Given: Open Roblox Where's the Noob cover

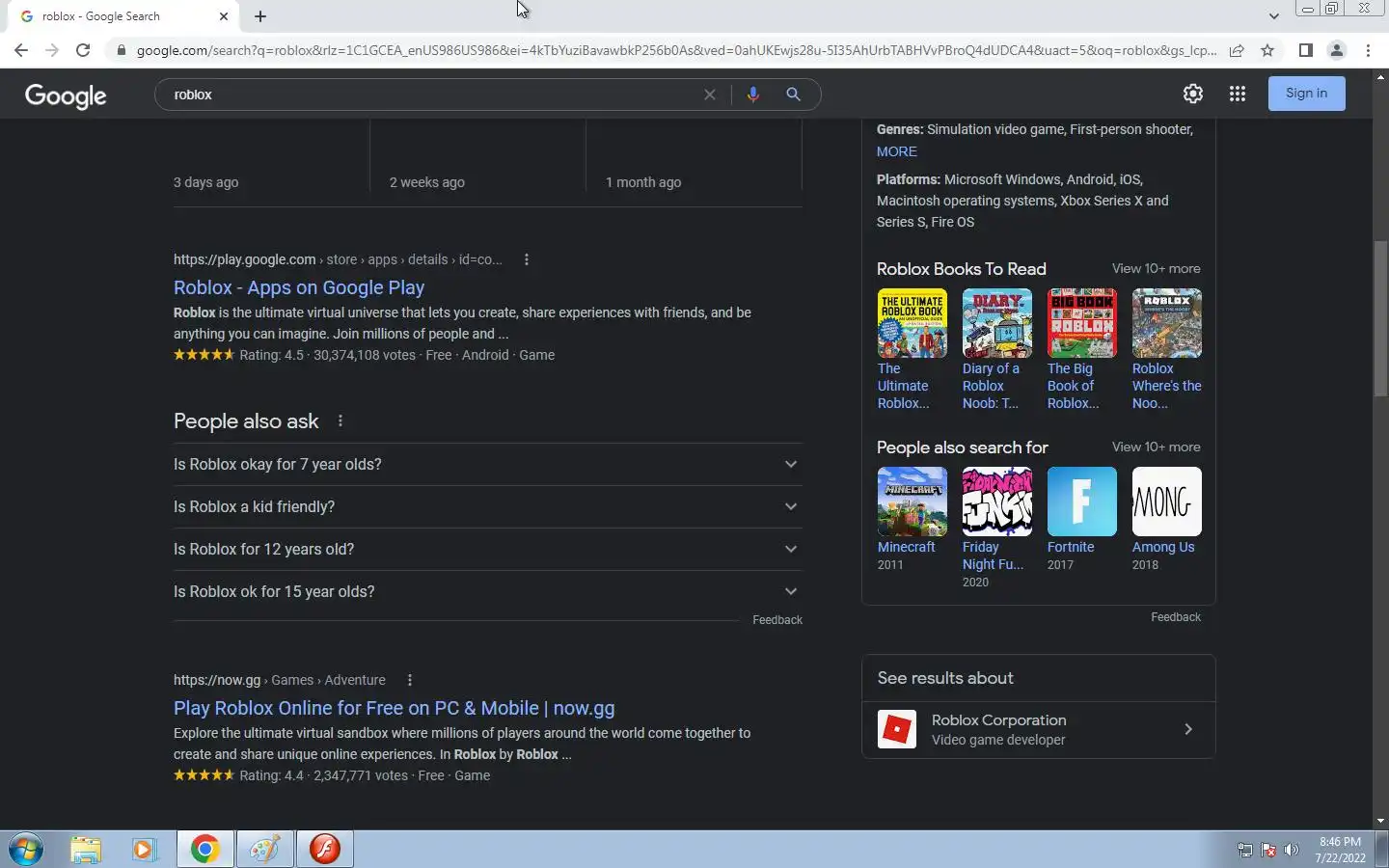Looking at the screenshot, I should 1166,323.
